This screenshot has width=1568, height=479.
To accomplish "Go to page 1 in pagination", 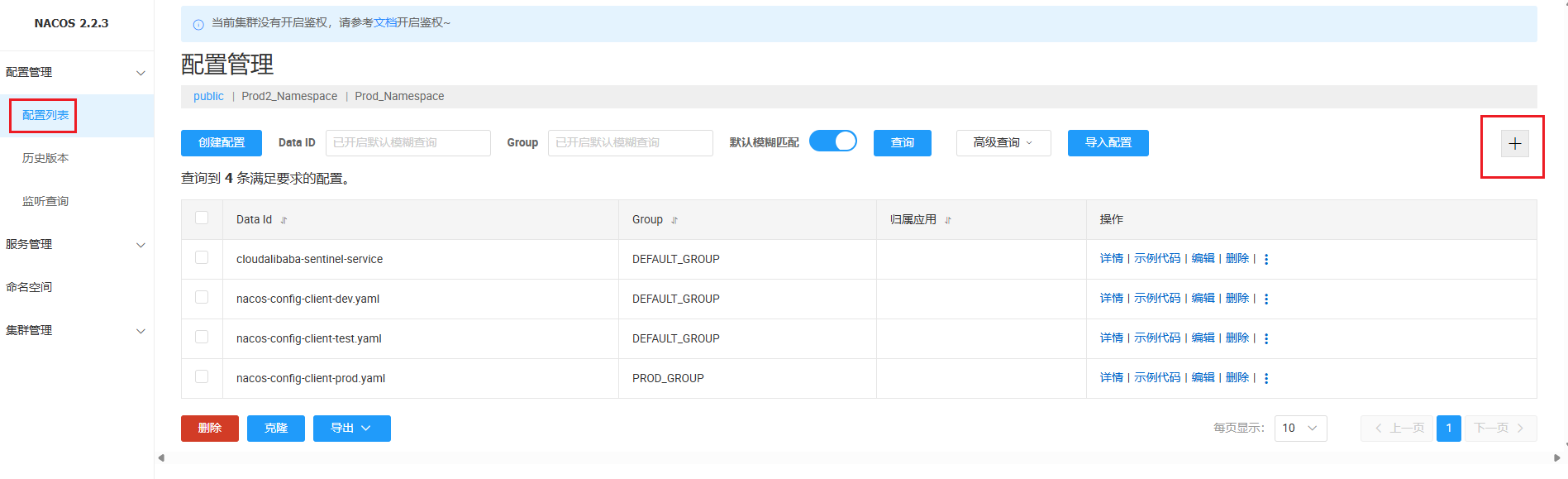I will (x=1449, y=429).
